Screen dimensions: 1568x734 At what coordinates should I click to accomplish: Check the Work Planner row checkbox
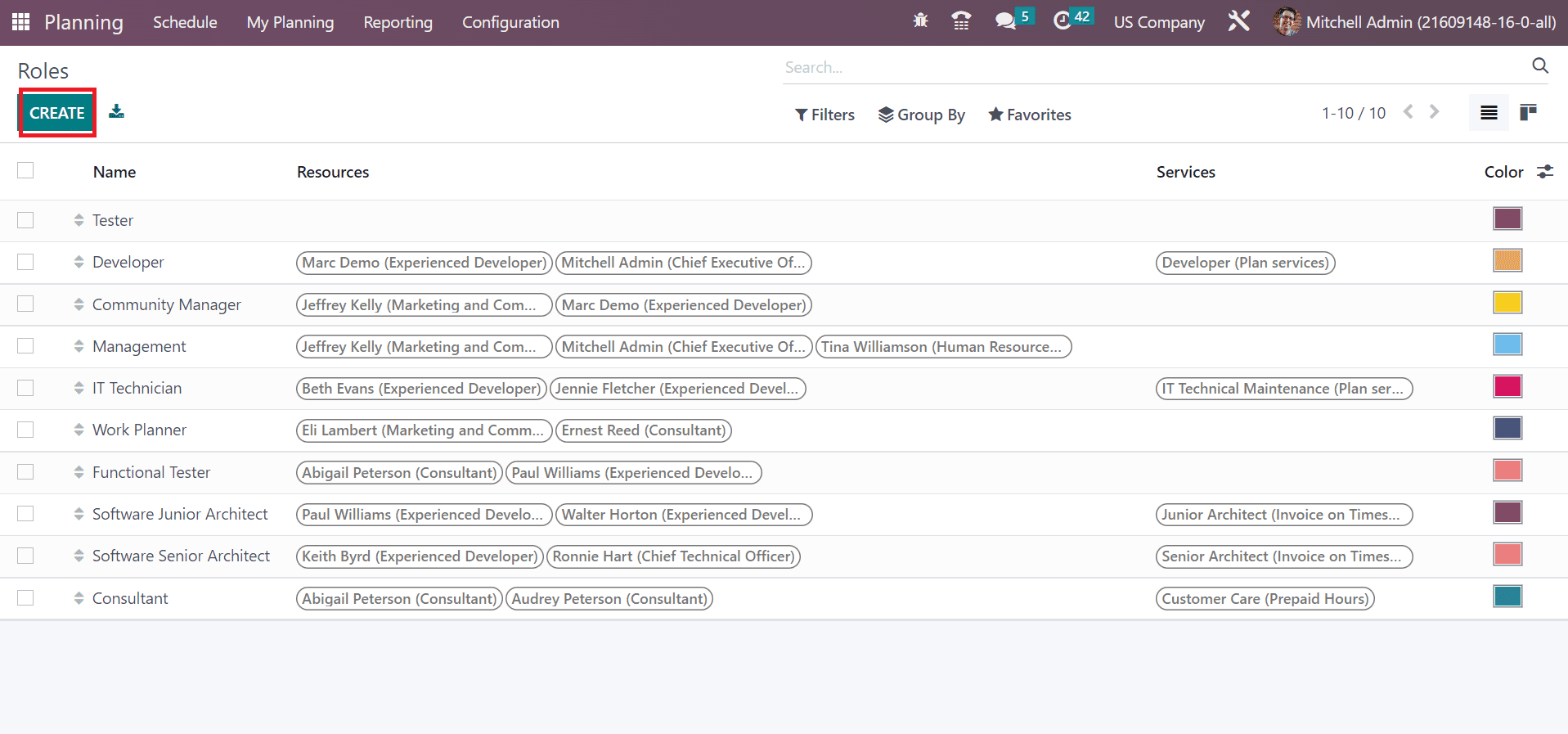pos(25,430)
